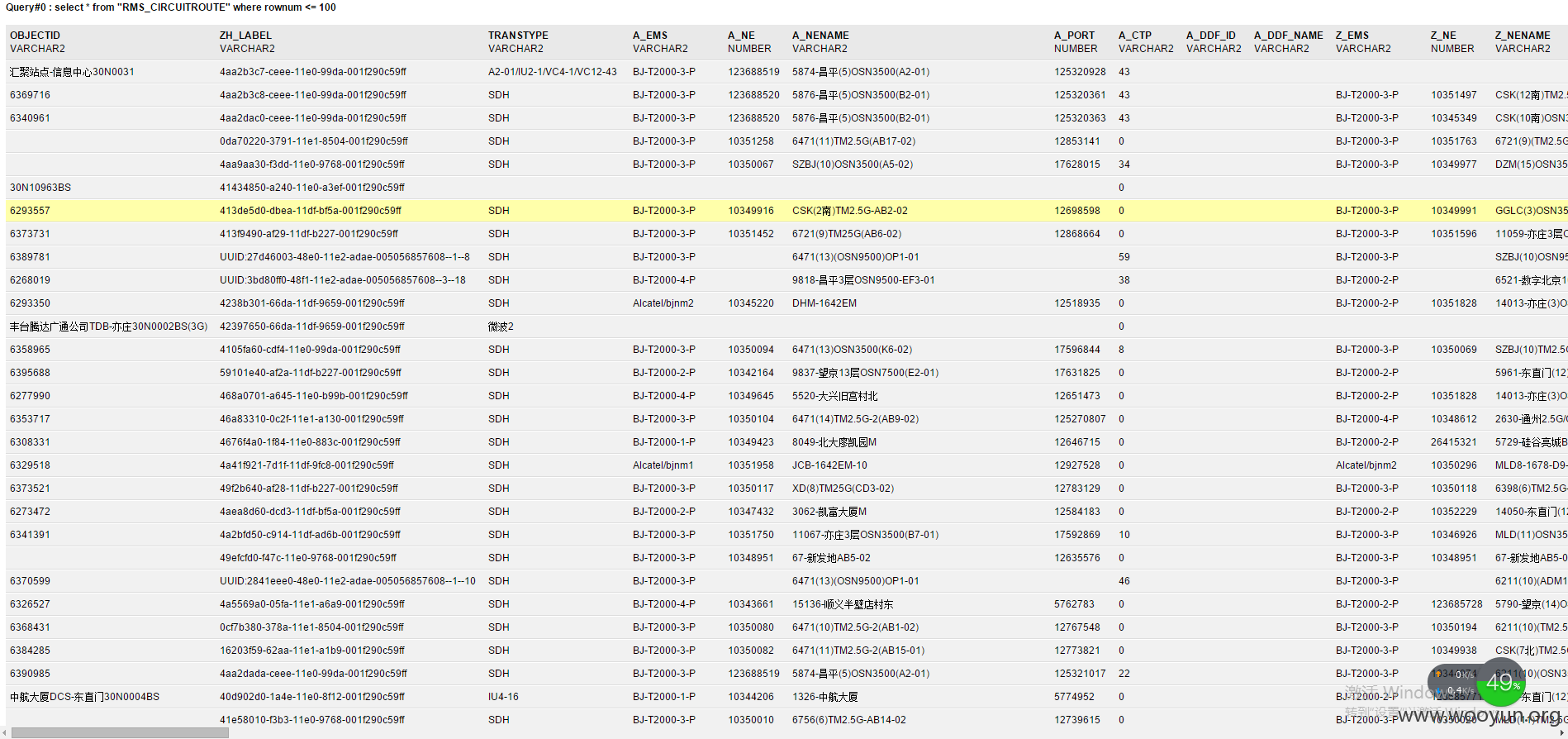Click A_EMS Alcatel/bjnm2 in row 6293350

pyautogui.click(x=663, y=303)
